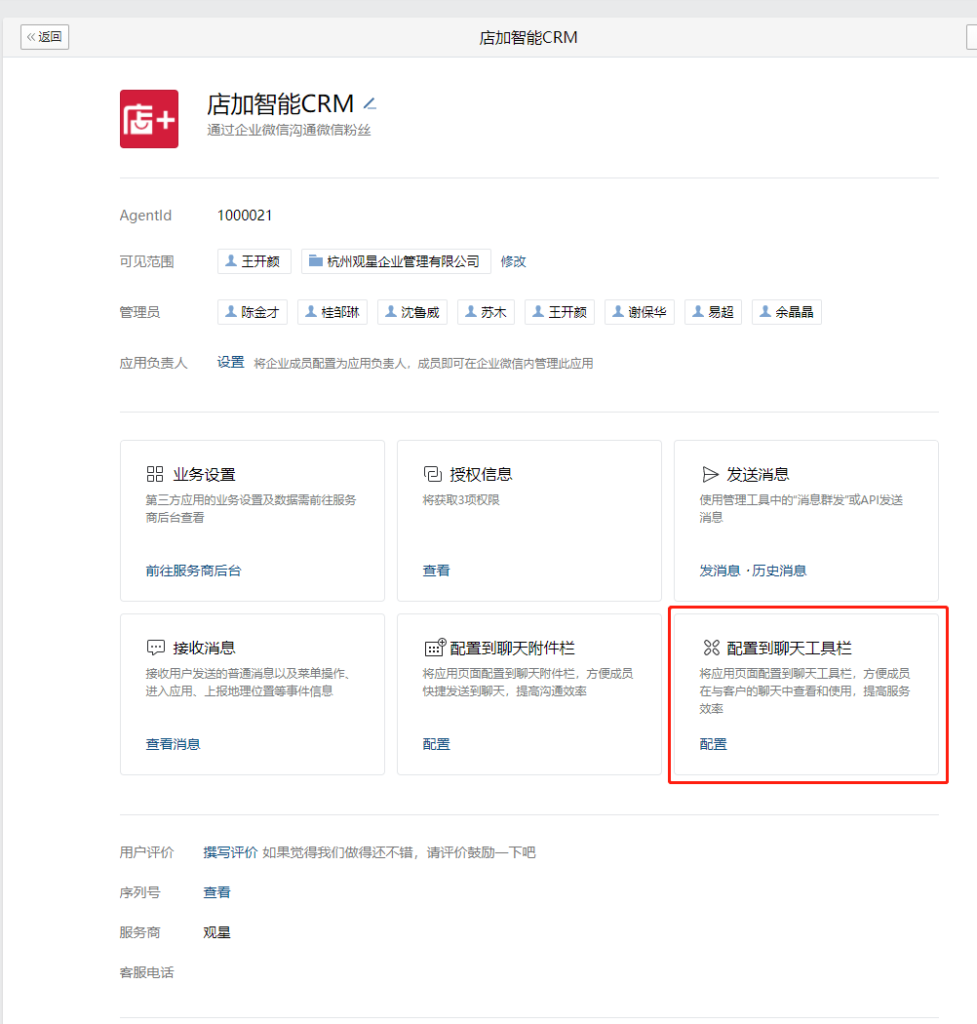The height and width of the screenshot is (1024, 977).
Task: Select the 杭州观星企业管理有限公司 department tag
Action: point(396,261)
